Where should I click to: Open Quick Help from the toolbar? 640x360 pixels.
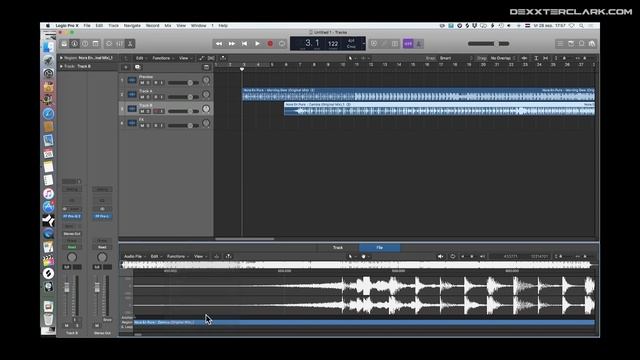coord(85,44)
